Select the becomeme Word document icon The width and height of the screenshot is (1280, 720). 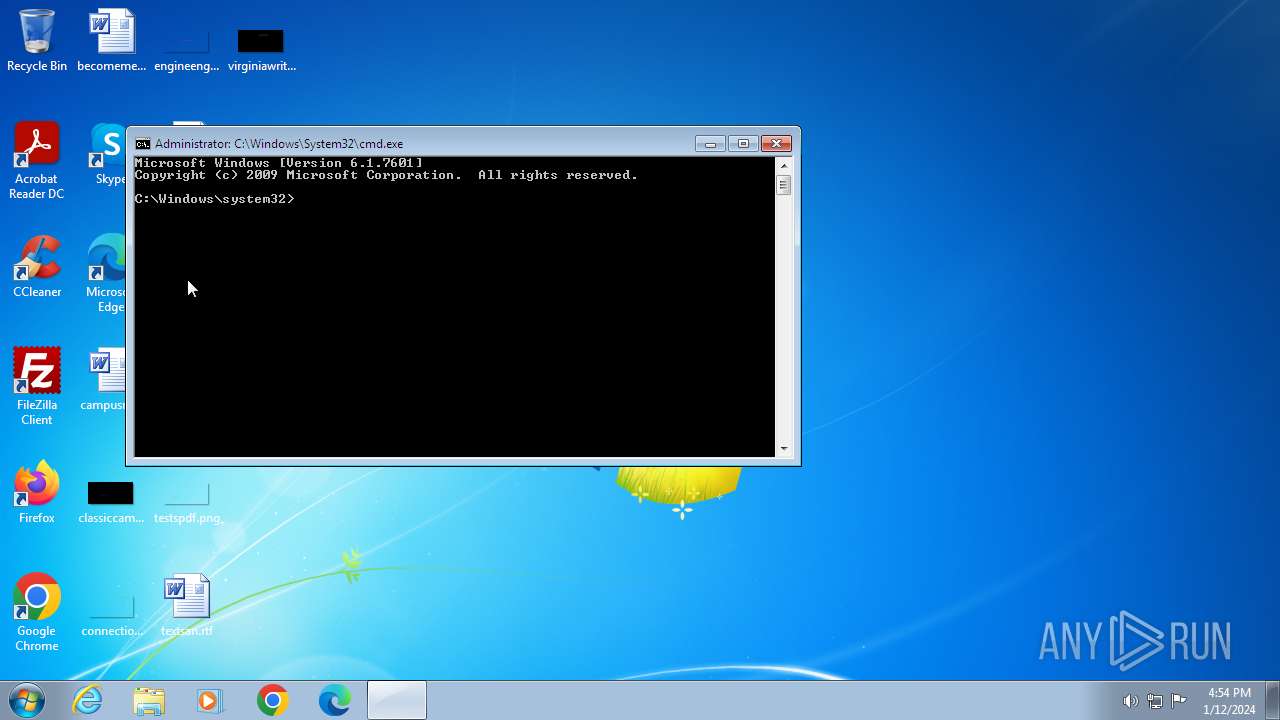coord(111,40)
